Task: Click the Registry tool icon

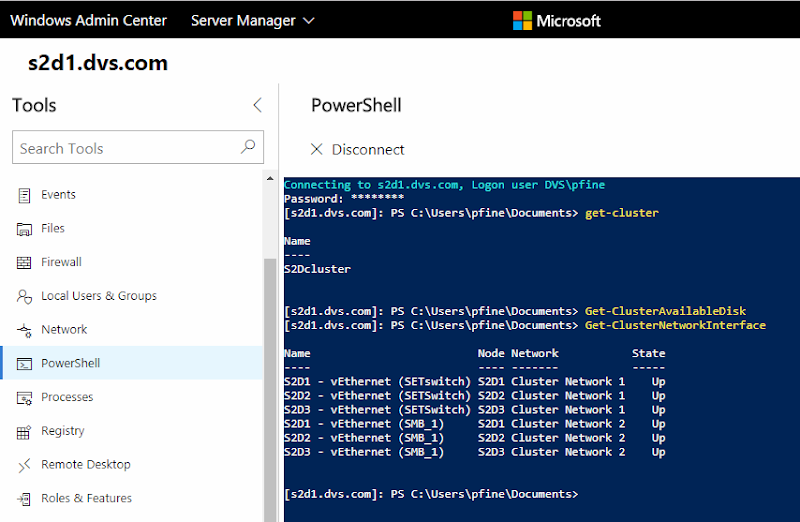Action: [x=24, y=432]
